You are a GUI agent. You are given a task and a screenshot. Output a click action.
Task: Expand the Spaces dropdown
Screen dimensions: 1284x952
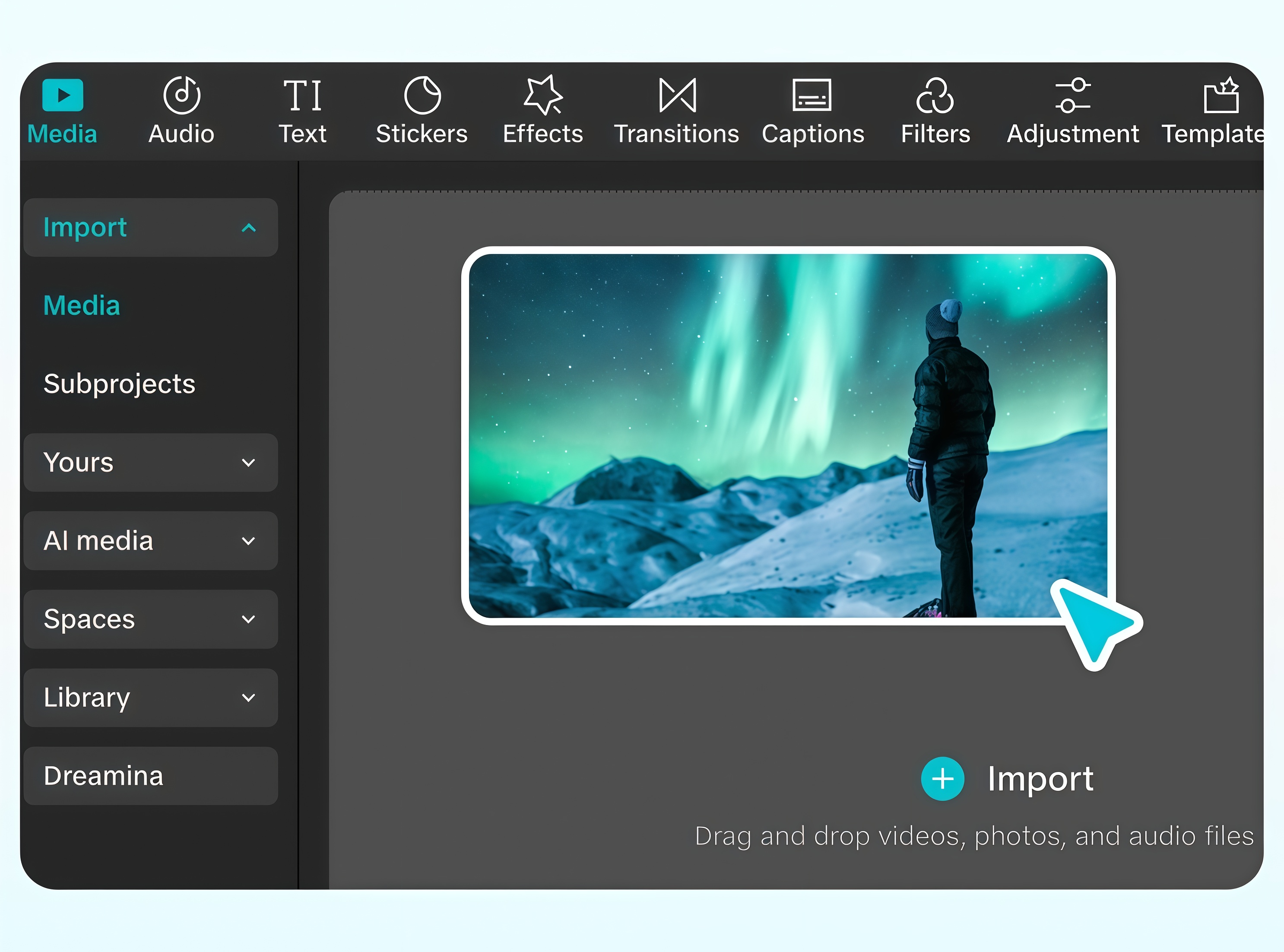248,619
